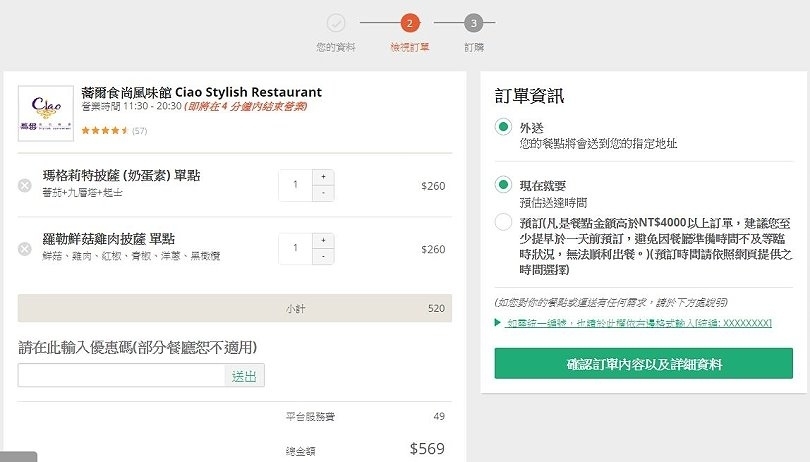Click step 2 order review circle
The image size is (810, 462).
(x=408, y=23)
